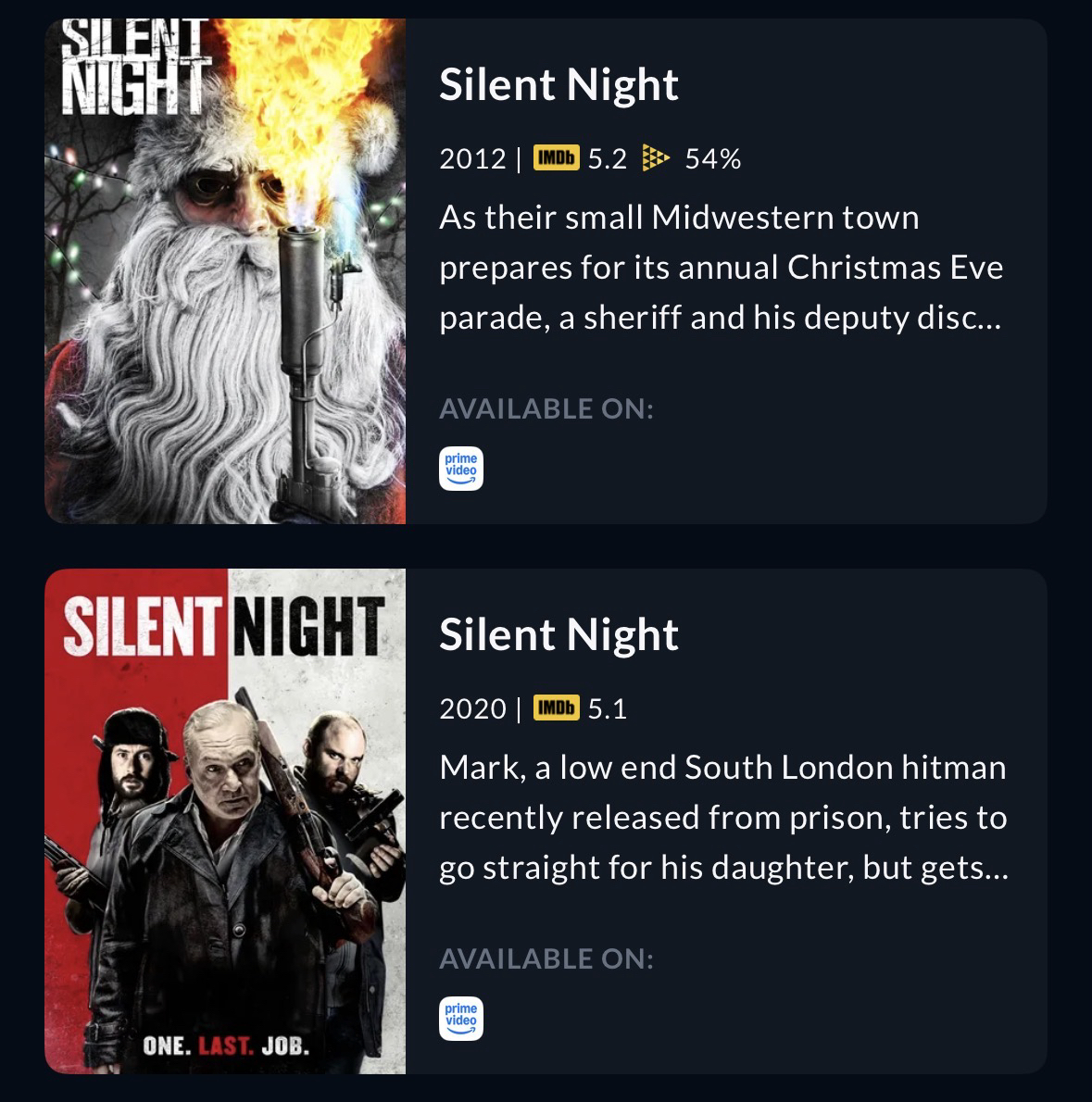This screenshot has width=1092, height=1102.
Task: Click the 2020 release year label
Action: (x=472, y=708)
